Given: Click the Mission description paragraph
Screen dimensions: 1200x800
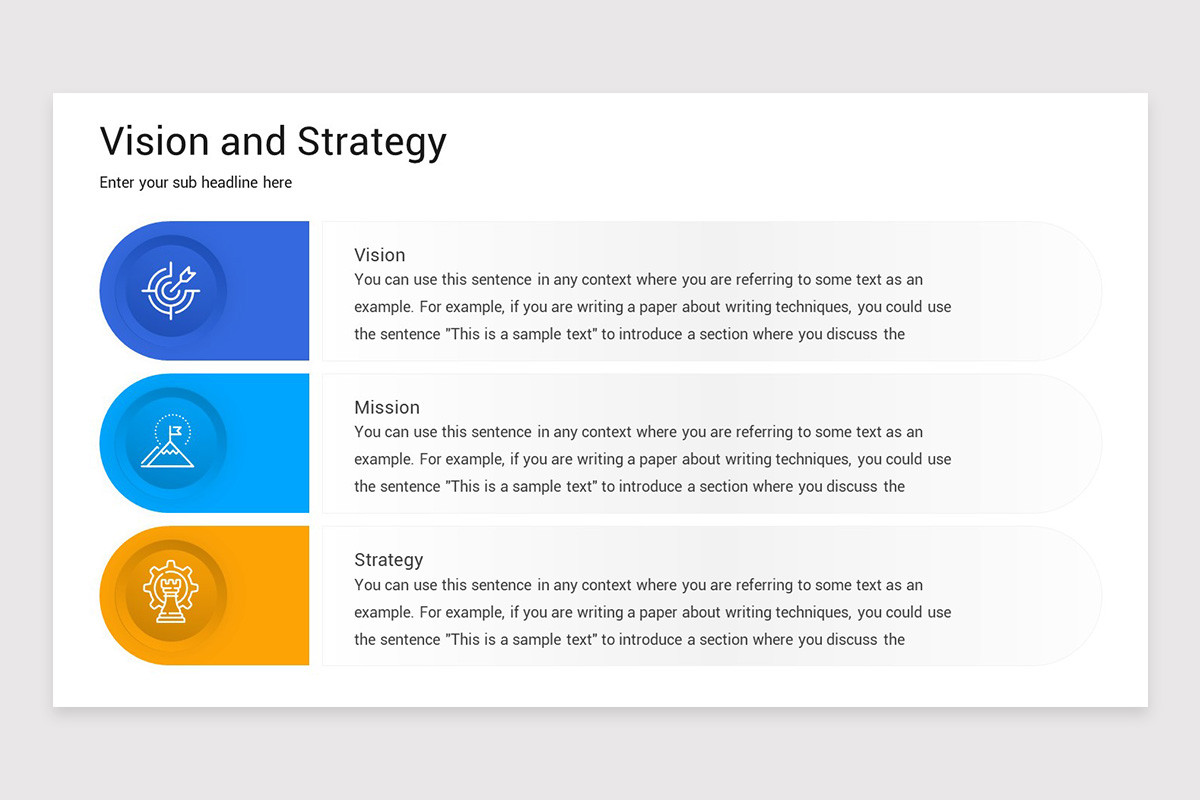Looking at the screenshot, I should tap(653, 459).
